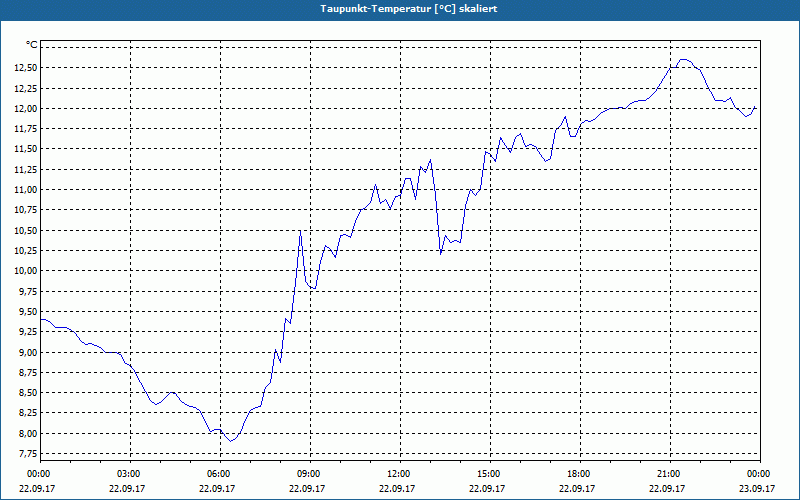Image resolution: width=800 pixels, height=500 pixels.
Task: Click the curve's lowest point after 06:00
Action: pyautogui.click(x=231, y=441)
